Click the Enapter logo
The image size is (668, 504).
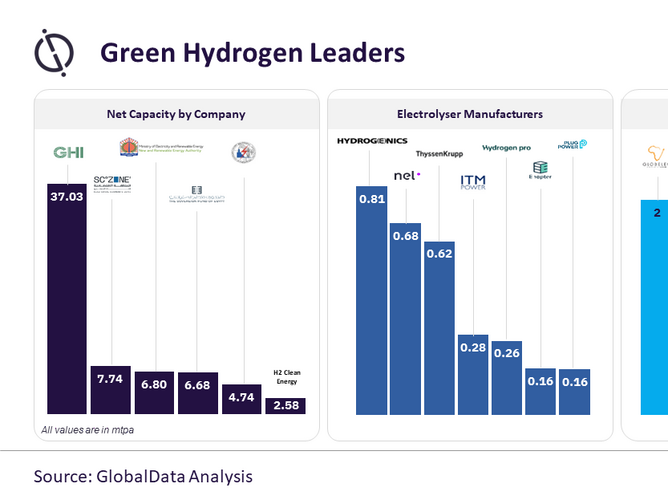[540, 170]
